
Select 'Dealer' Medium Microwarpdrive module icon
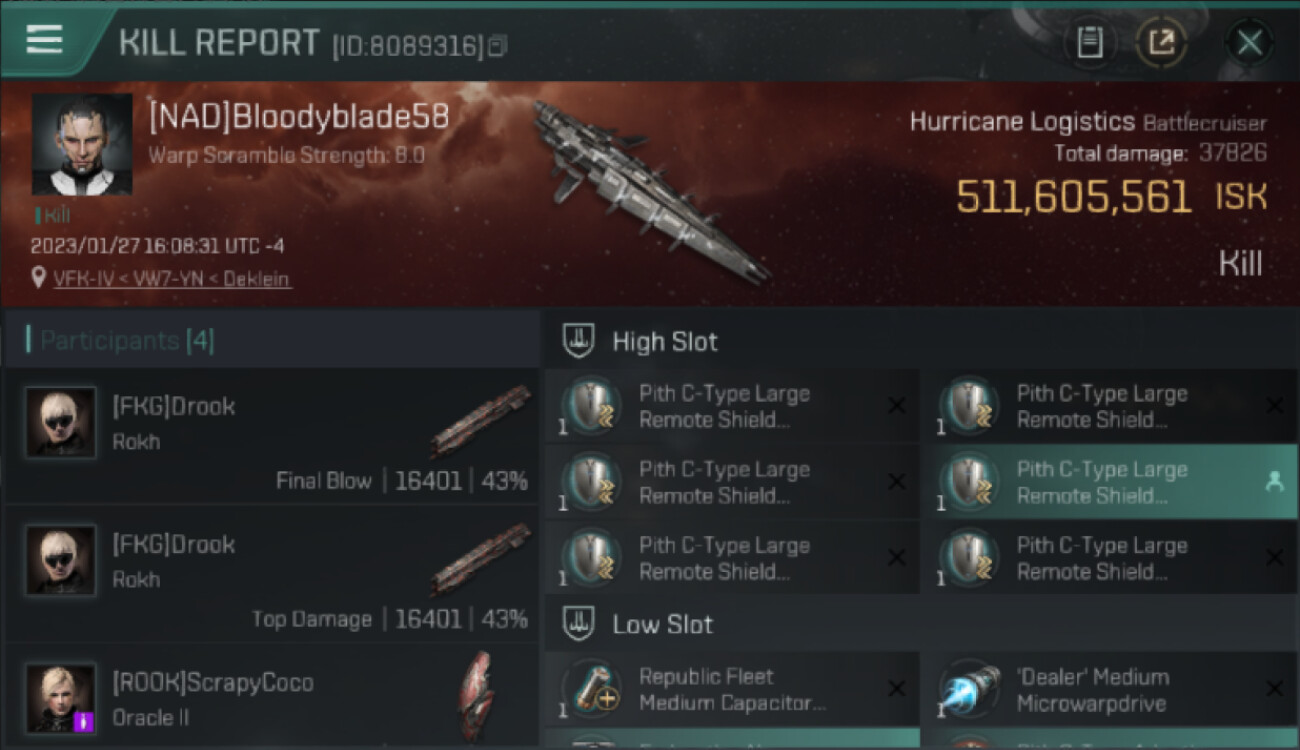click(968, 690)
